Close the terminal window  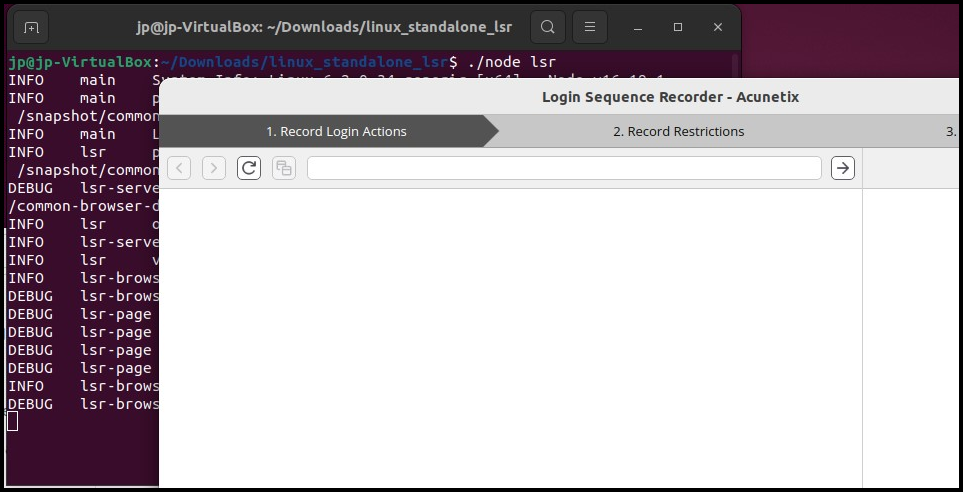[x=717, y=28]
